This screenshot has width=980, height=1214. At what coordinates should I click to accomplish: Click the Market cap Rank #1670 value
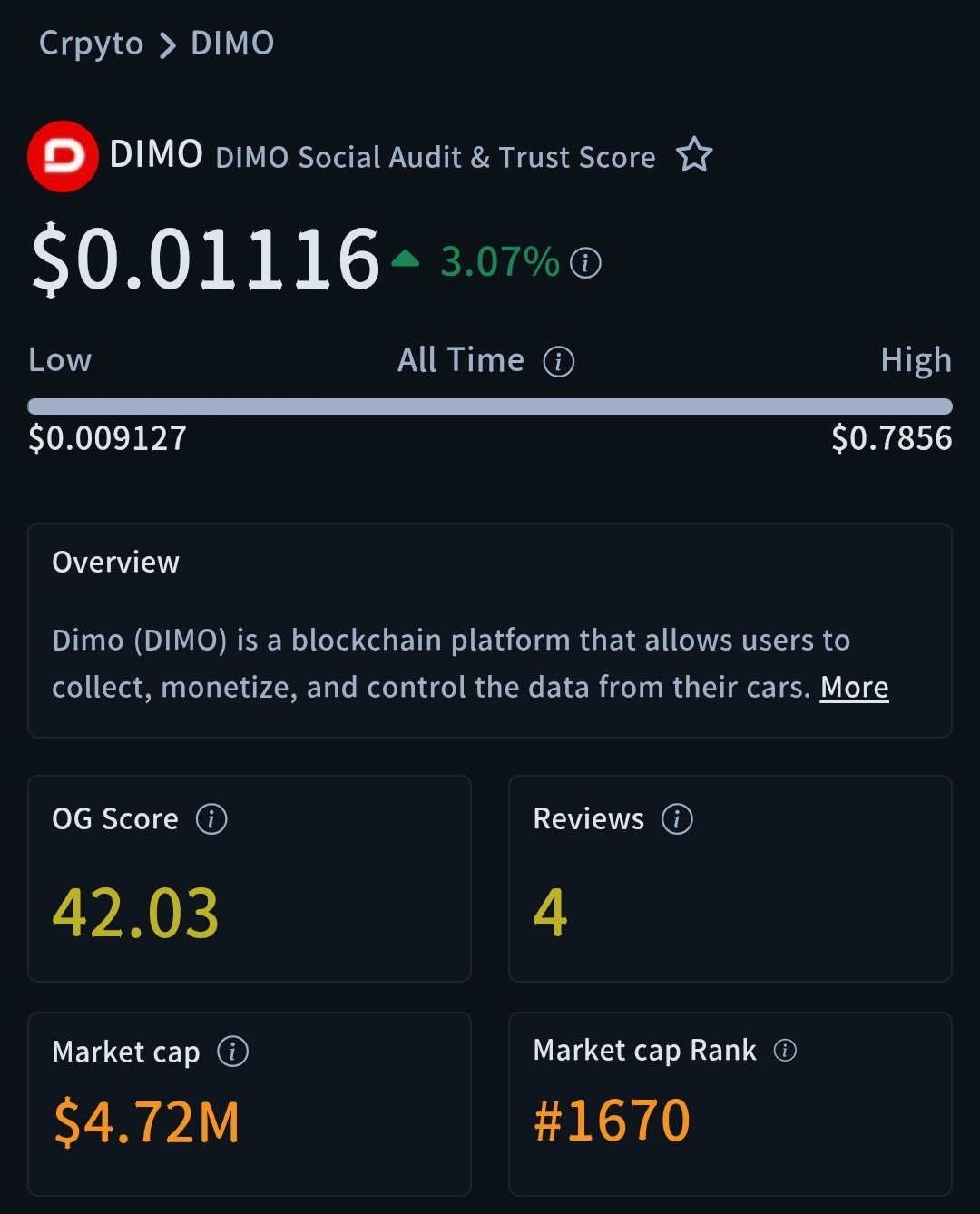click(x=612, y=1121)
